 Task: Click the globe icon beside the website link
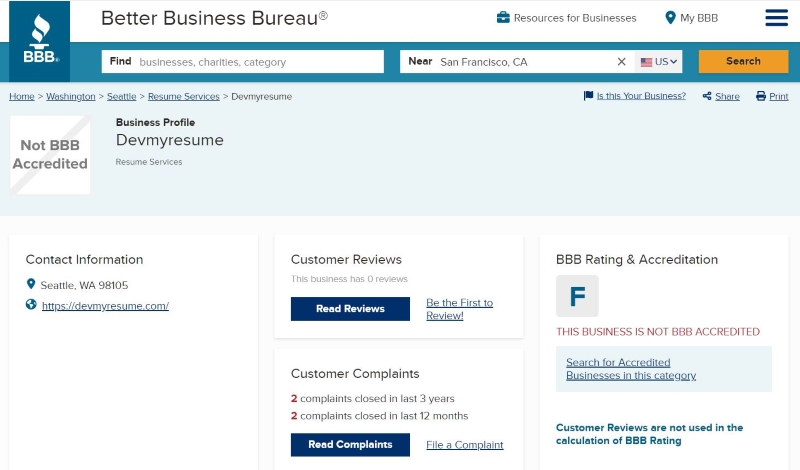31,305
